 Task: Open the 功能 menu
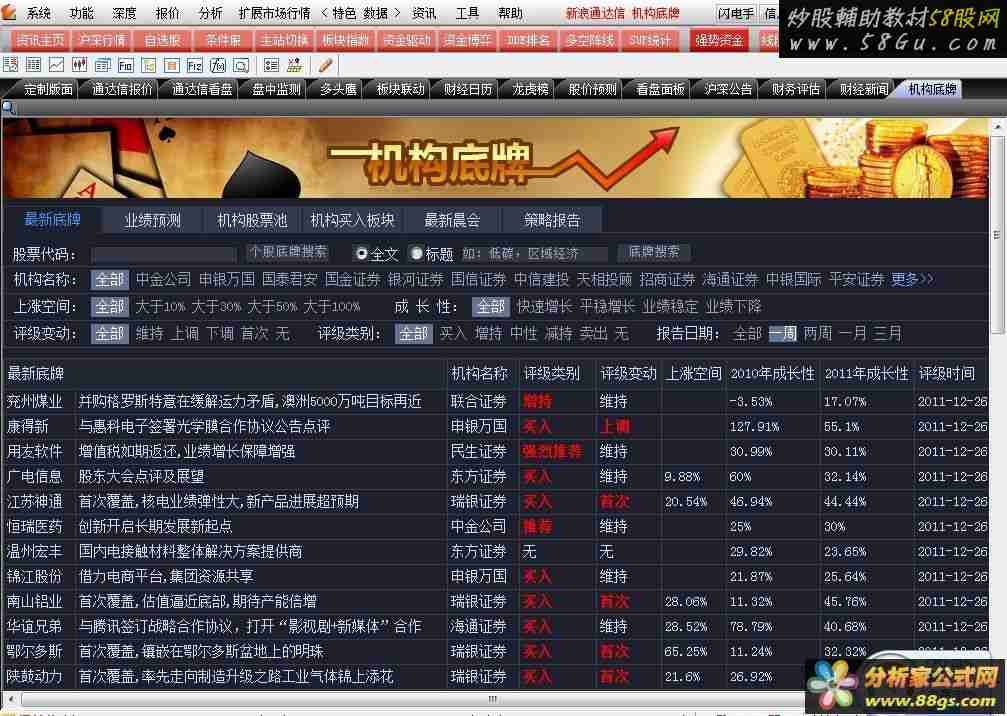pyautogui.click(x=82, y=12)
